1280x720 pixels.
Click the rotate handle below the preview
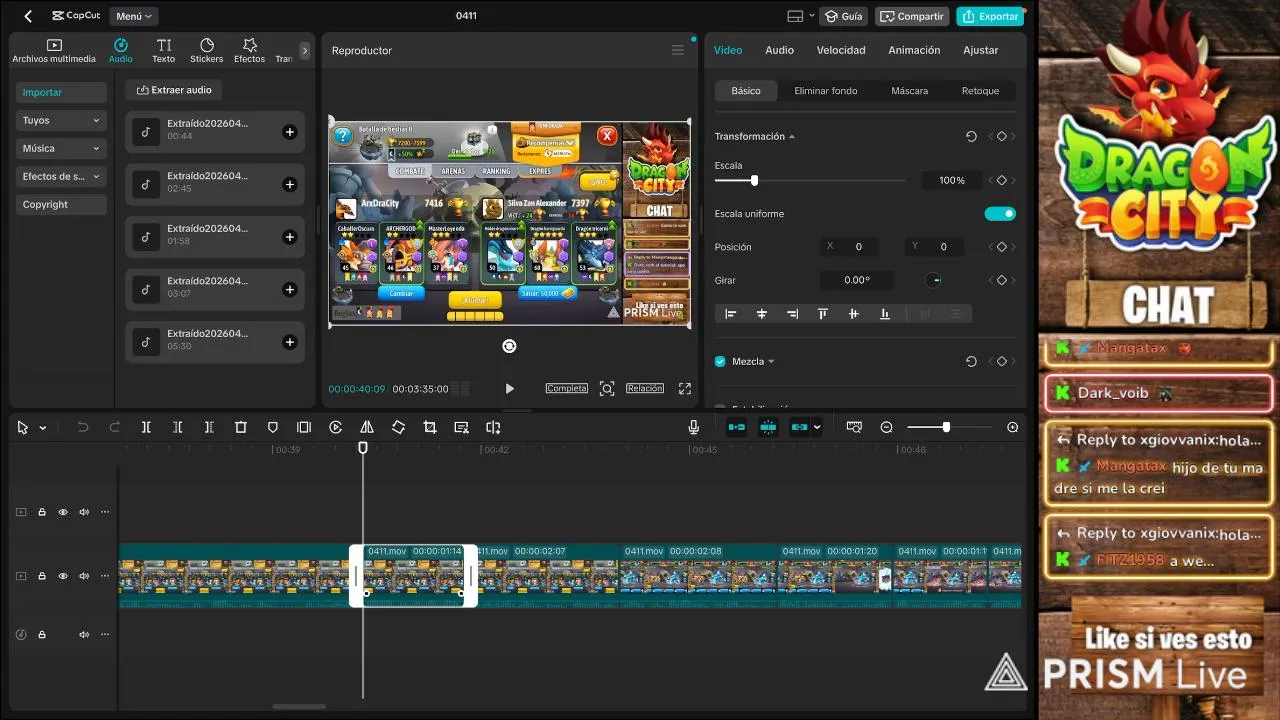click(x=509, y=346)
